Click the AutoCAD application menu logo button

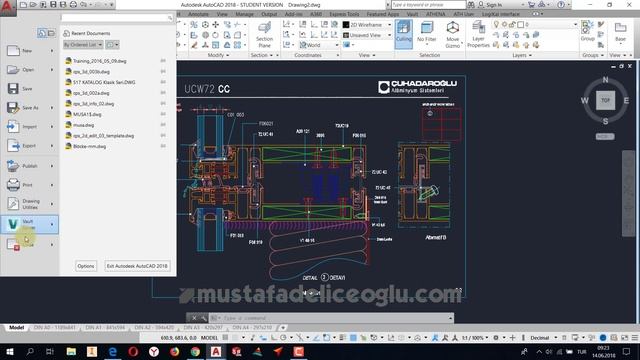point(8,7)
